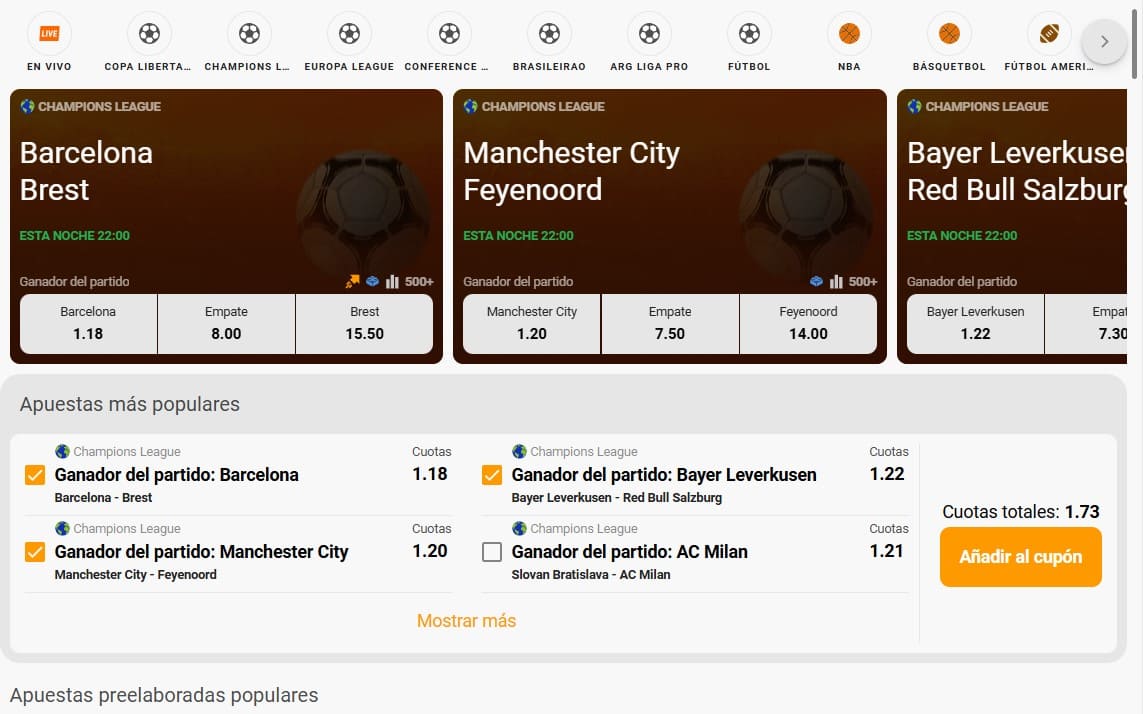Screen dimensions: 1143x714
Task: Switch to the Champions League tab
Action: (x=249, y=35)
